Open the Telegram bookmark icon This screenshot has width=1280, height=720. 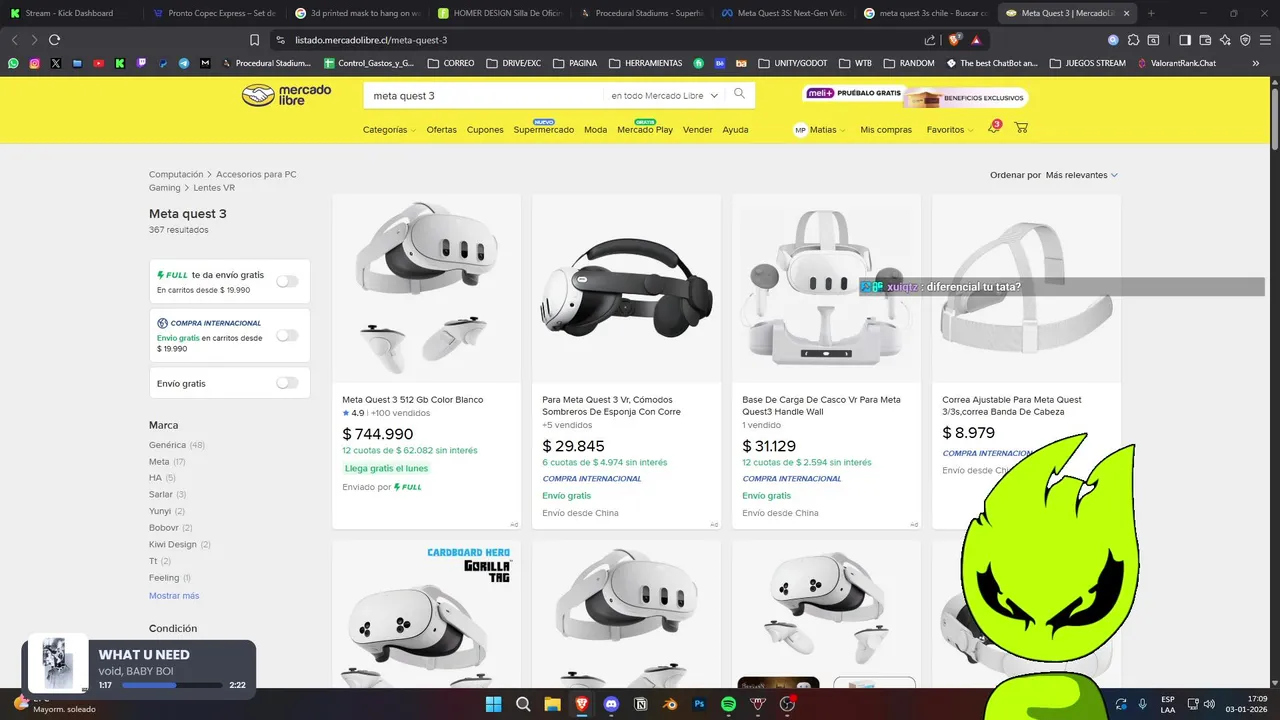[x=184, y=63]
